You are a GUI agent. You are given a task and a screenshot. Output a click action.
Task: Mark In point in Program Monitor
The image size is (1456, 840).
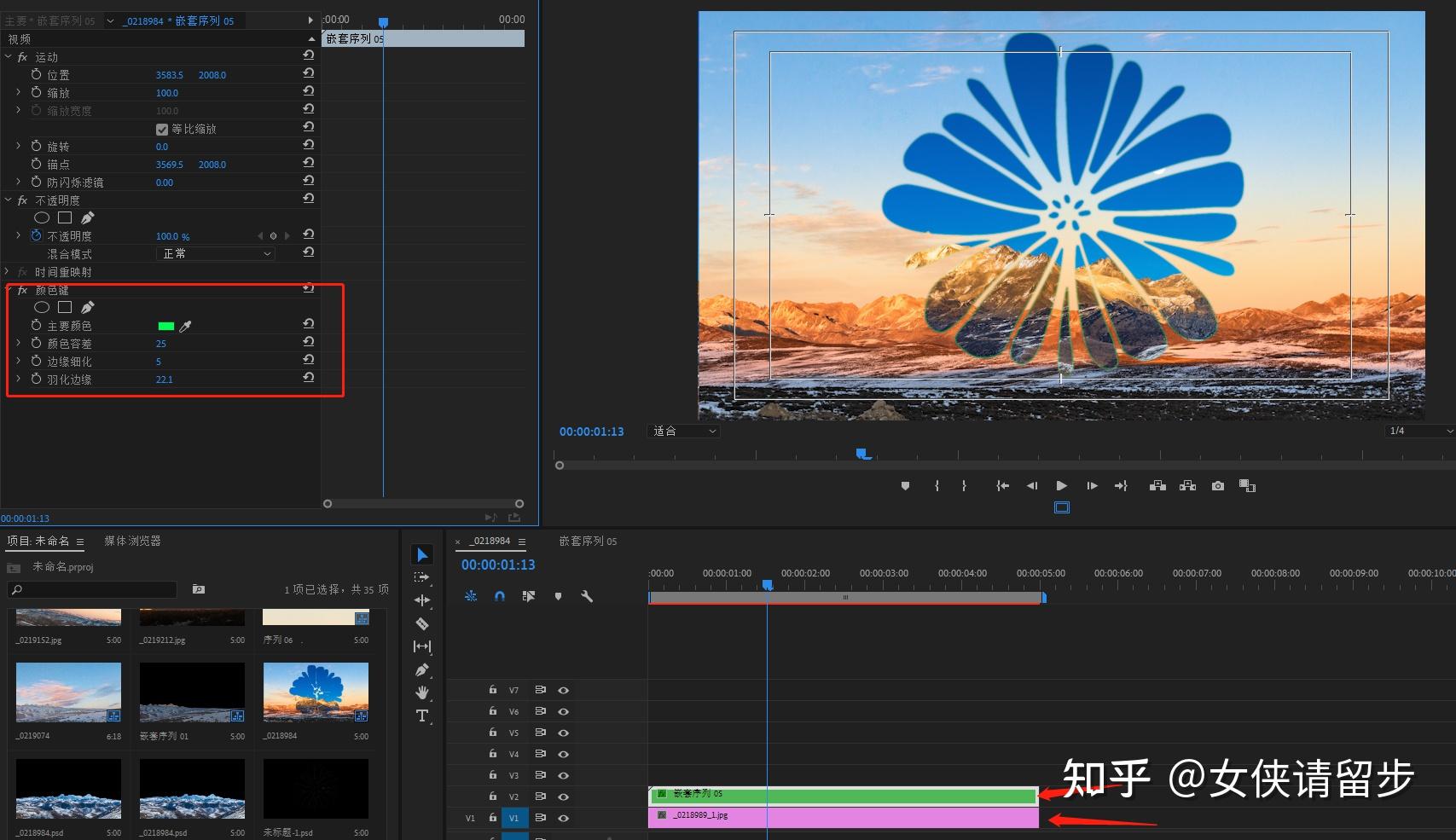point(937,486)
